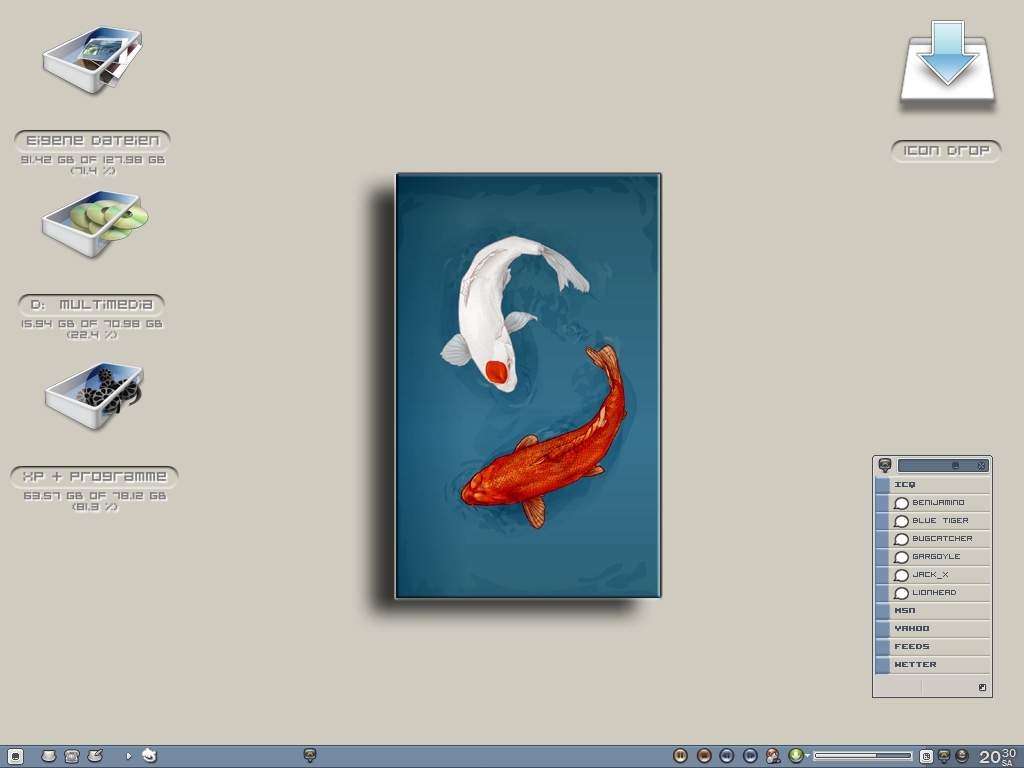Skip to previous track in taskbar player
1024x768 pixels.
(727, 756)
